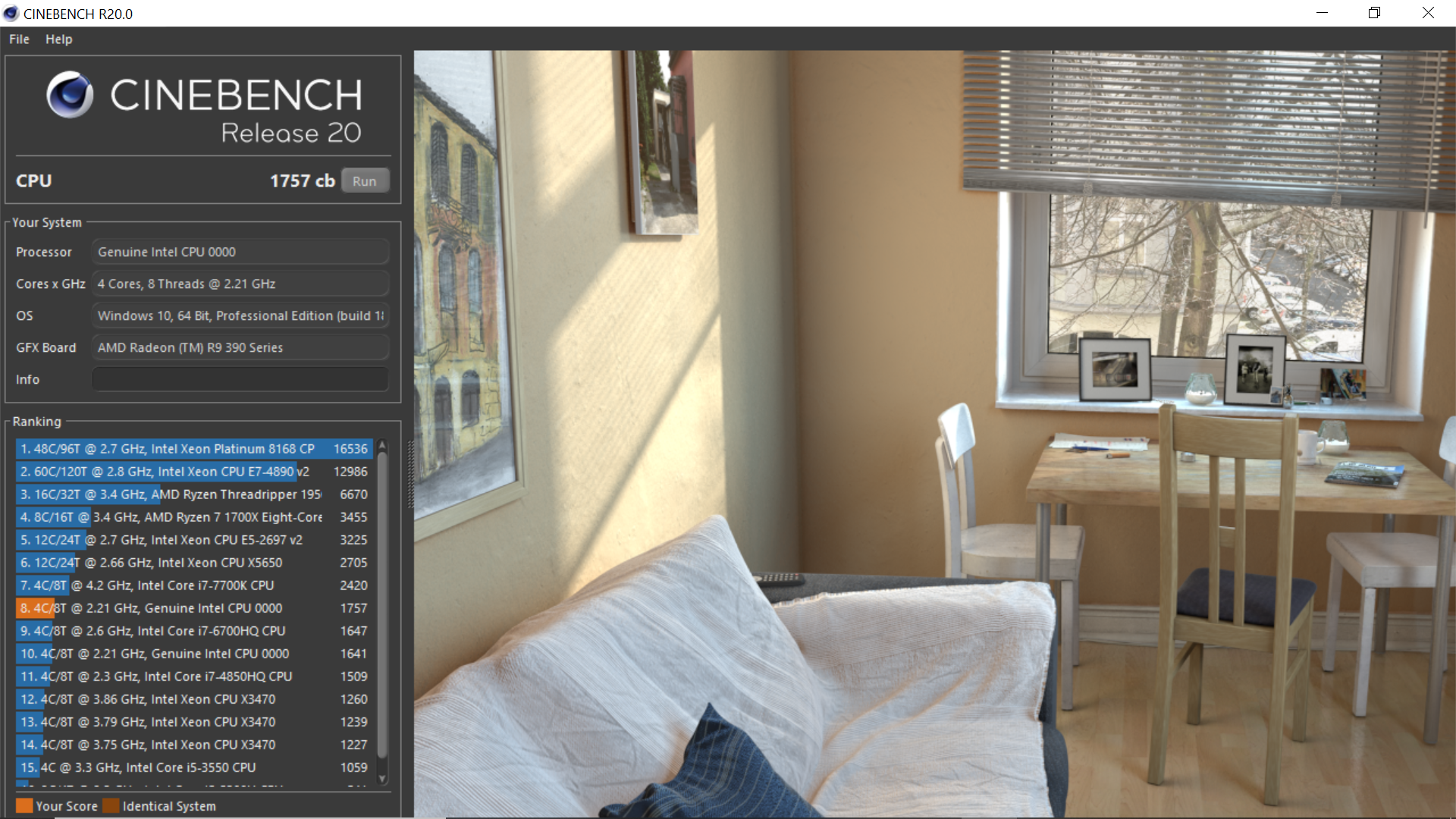Click the Processor name field
This screenshot has height=819, width=1456.
240,252
